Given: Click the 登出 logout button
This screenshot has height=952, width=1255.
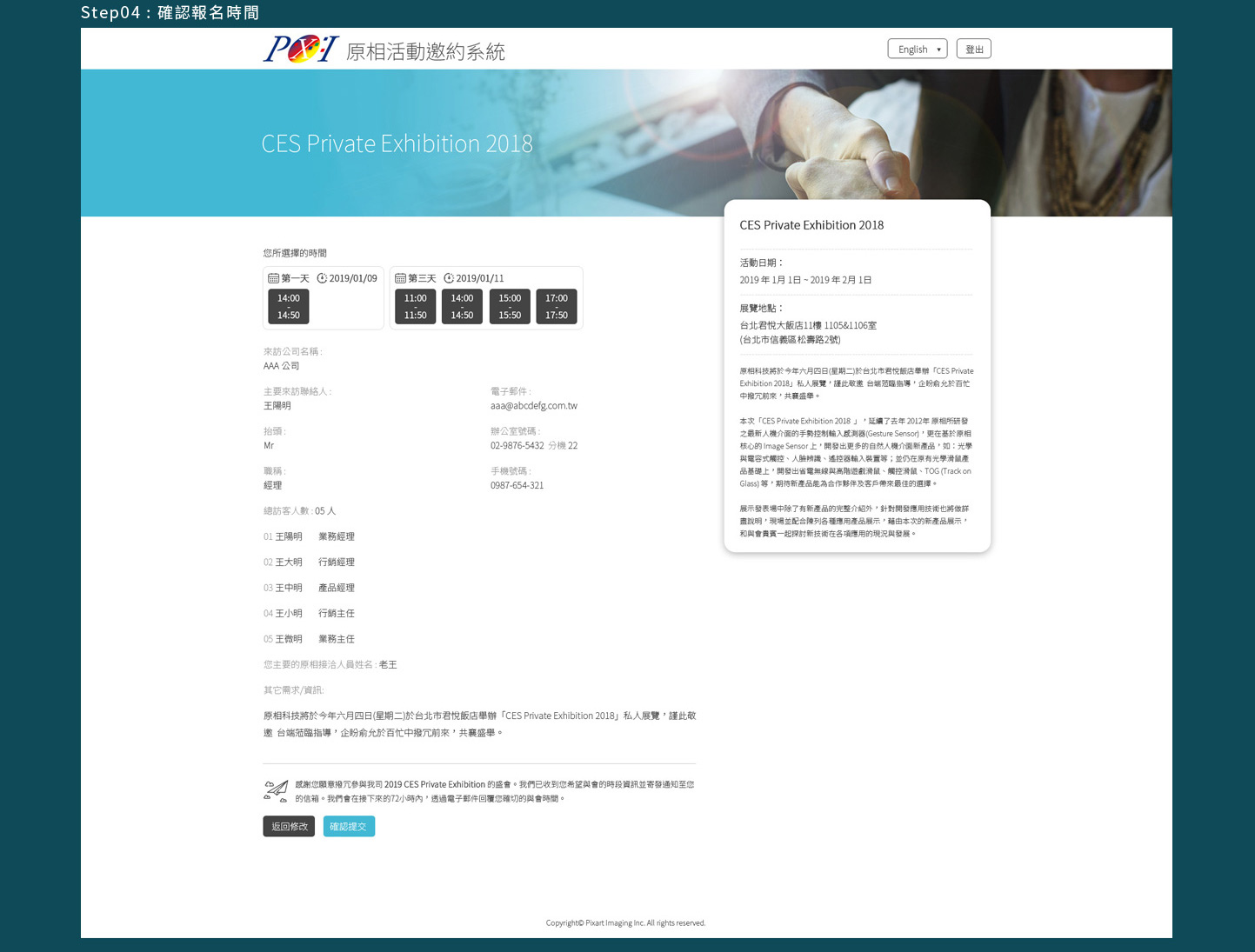Looking at the screenshot, I should coord(973,49).
